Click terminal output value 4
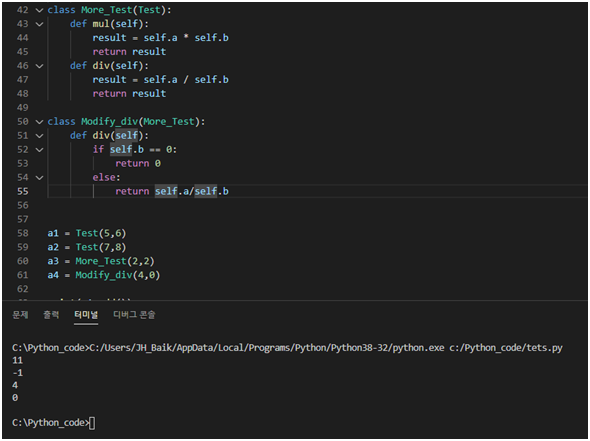 [15, 385]
